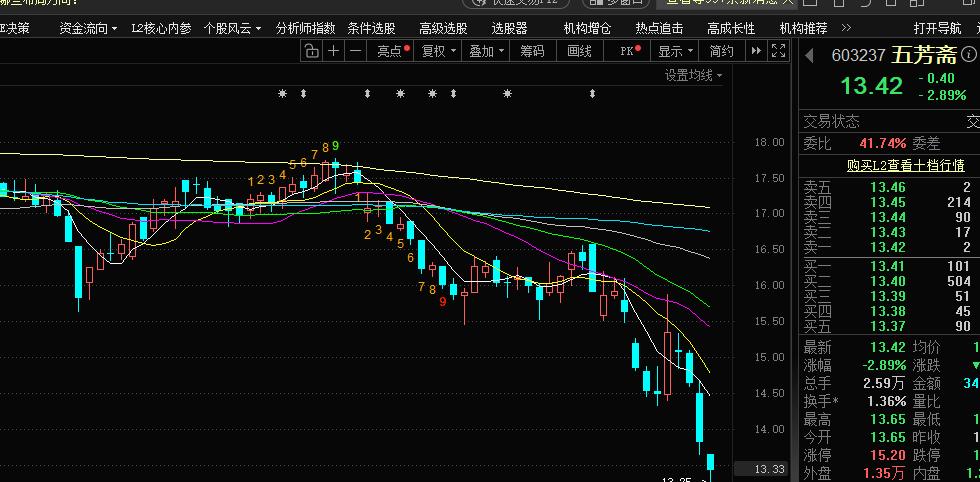Viewport: 980px width, 482px height.
Task: Toggle the 筹码 chips distribution view
Action: tap(532, 51)
